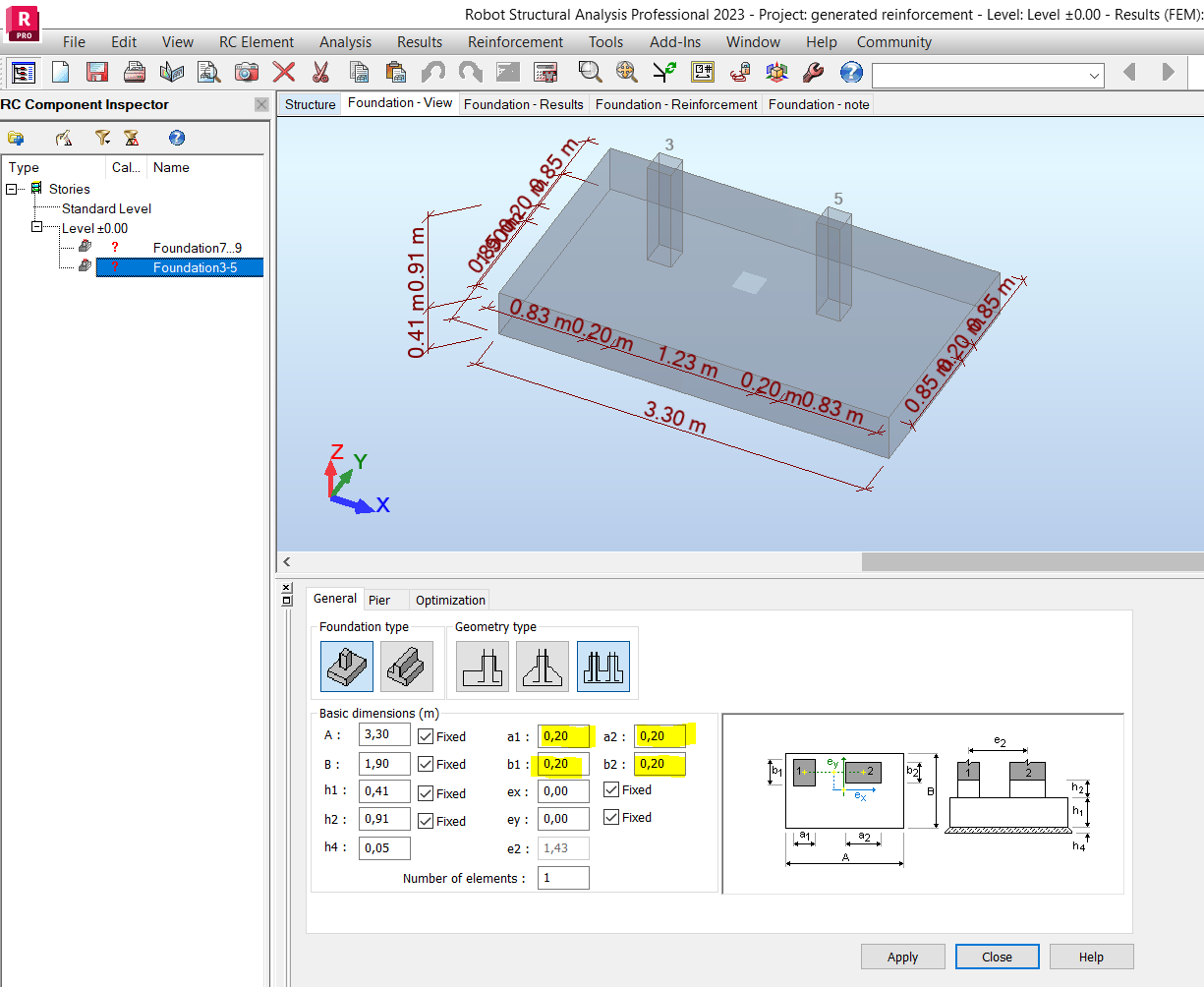Select the Calculations icon in the main toolbar
Viewport: 1204px width, 987px height.
tap(544, 71)
